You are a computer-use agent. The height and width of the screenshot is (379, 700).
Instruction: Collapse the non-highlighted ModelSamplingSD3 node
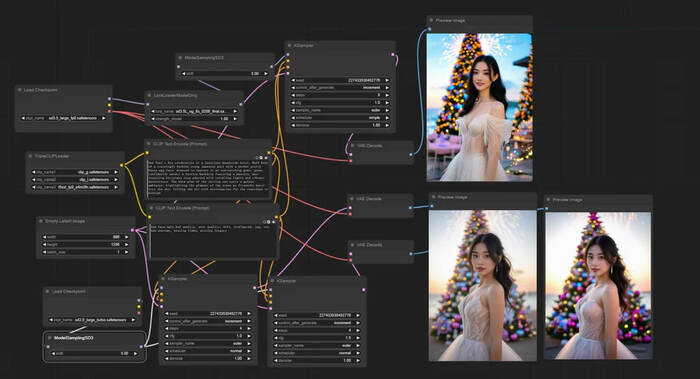point(180,58)
